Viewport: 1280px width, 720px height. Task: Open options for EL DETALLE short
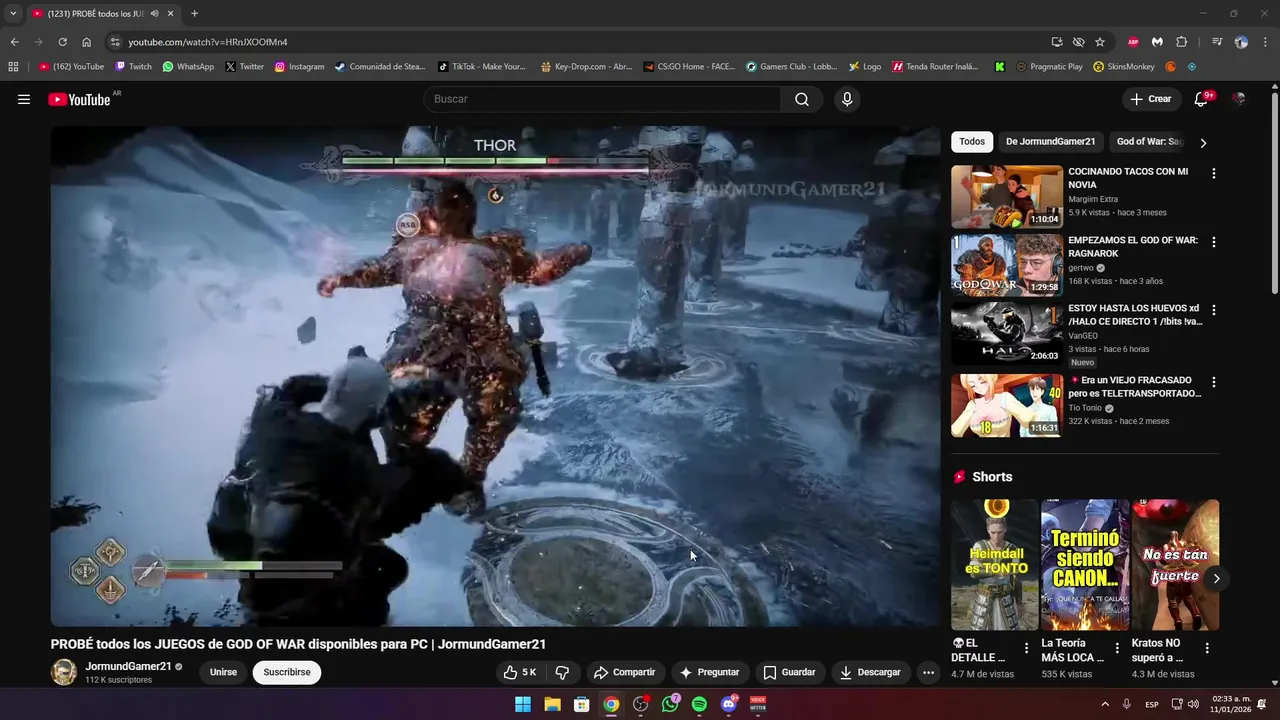point(1026,648)
